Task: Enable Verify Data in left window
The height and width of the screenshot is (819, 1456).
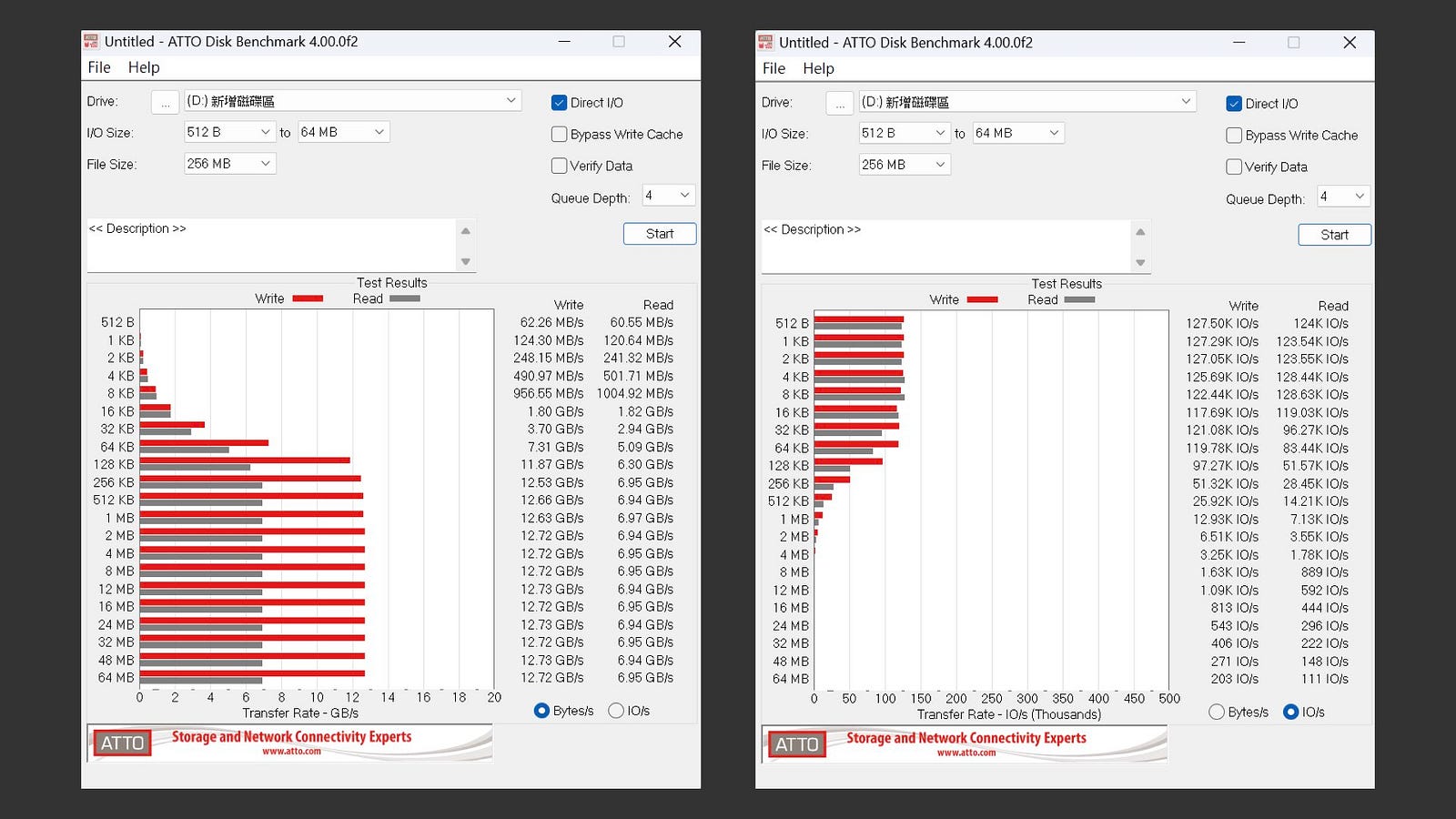Action: tap(559, 166)
